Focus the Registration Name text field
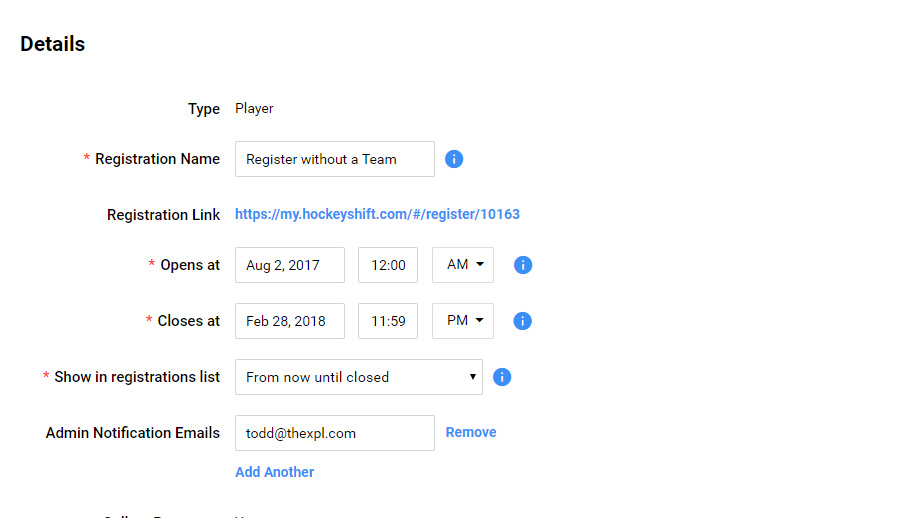The image size is (921, 518). click(x=334, y=159)
